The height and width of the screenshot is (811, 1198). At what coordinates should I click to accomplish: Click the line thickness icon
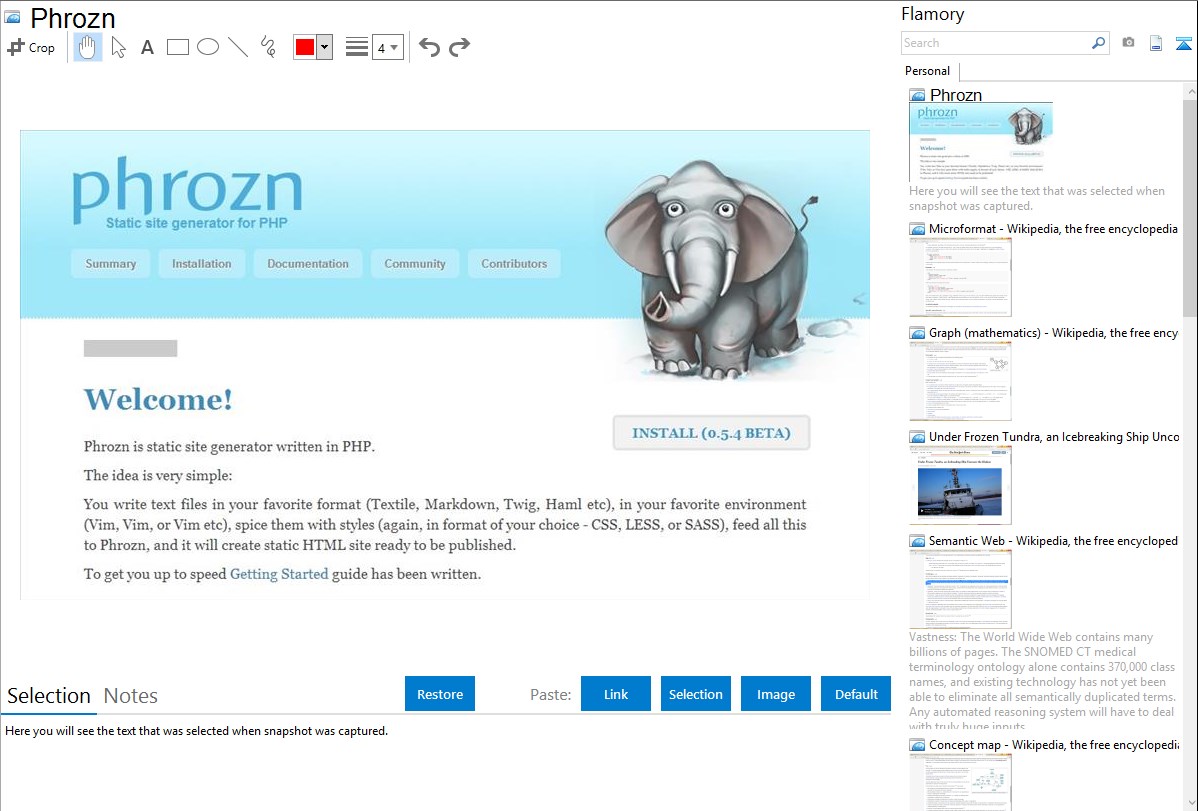click(x=357, y=47)
